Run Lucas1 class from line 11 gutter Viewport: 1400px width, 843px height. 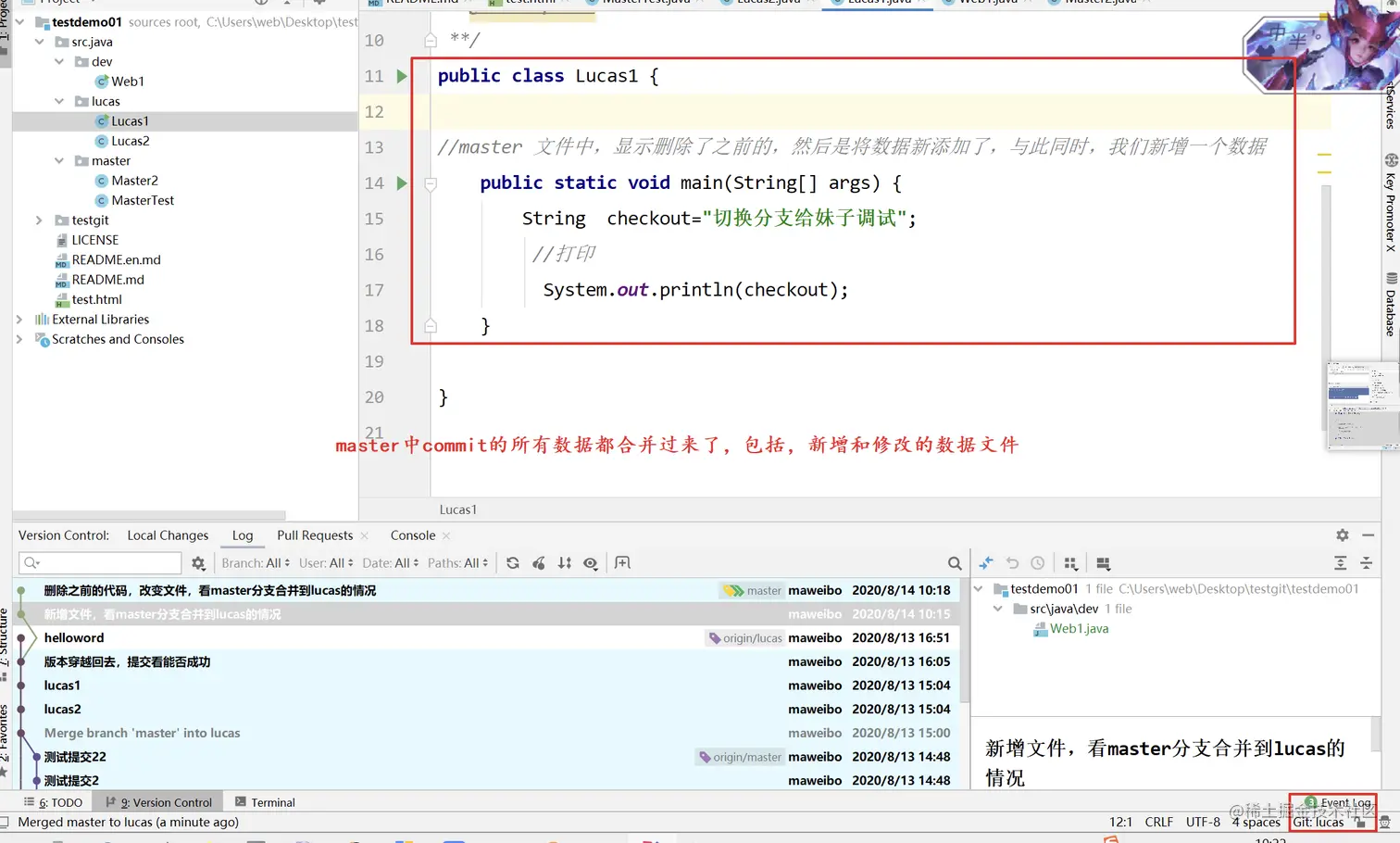(402, 76)
